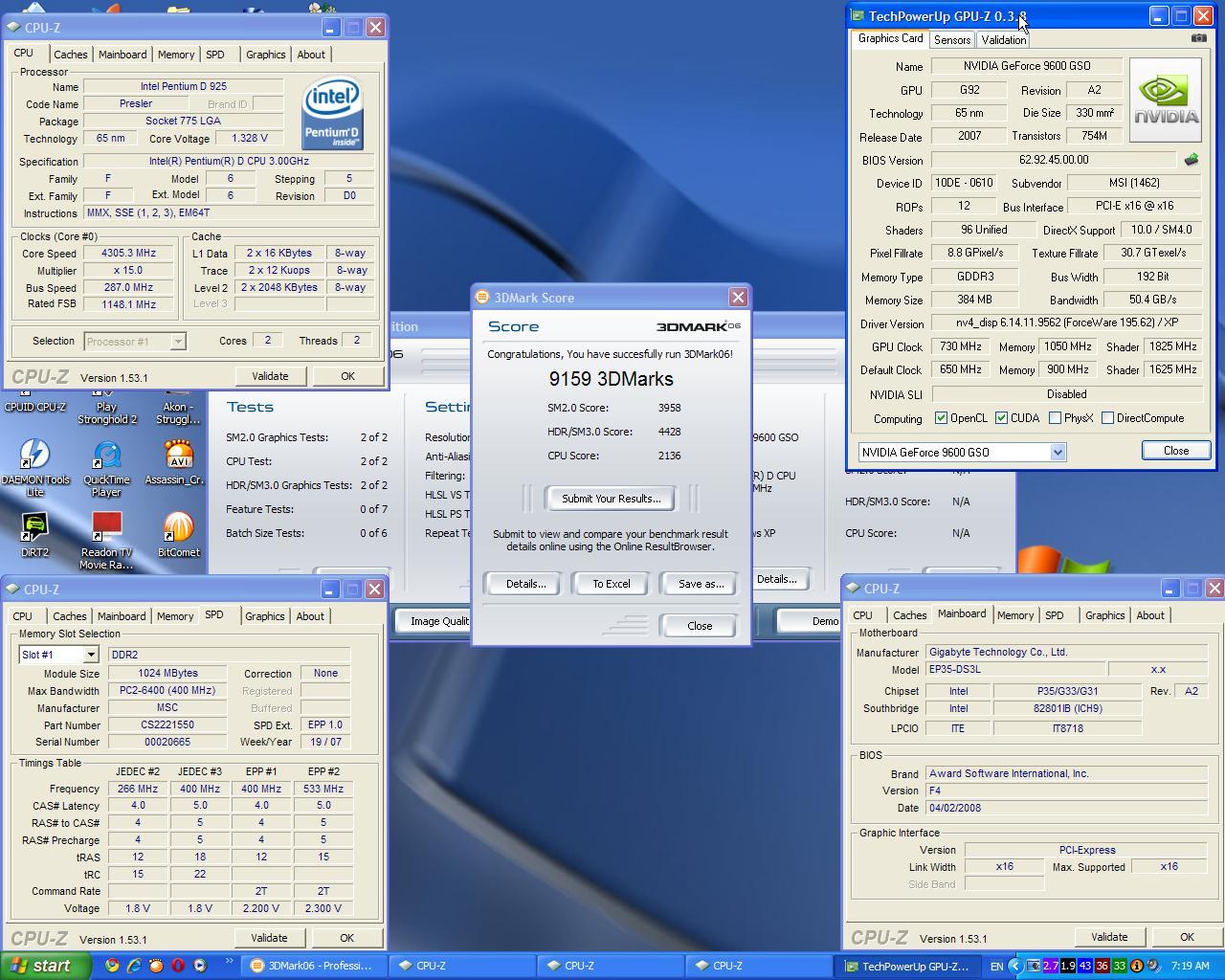Click the orange Quick Launch icon beside Internet Explorer
Image resolution: width=1225 pixels, height=980 pixels.
coord(156,966)
